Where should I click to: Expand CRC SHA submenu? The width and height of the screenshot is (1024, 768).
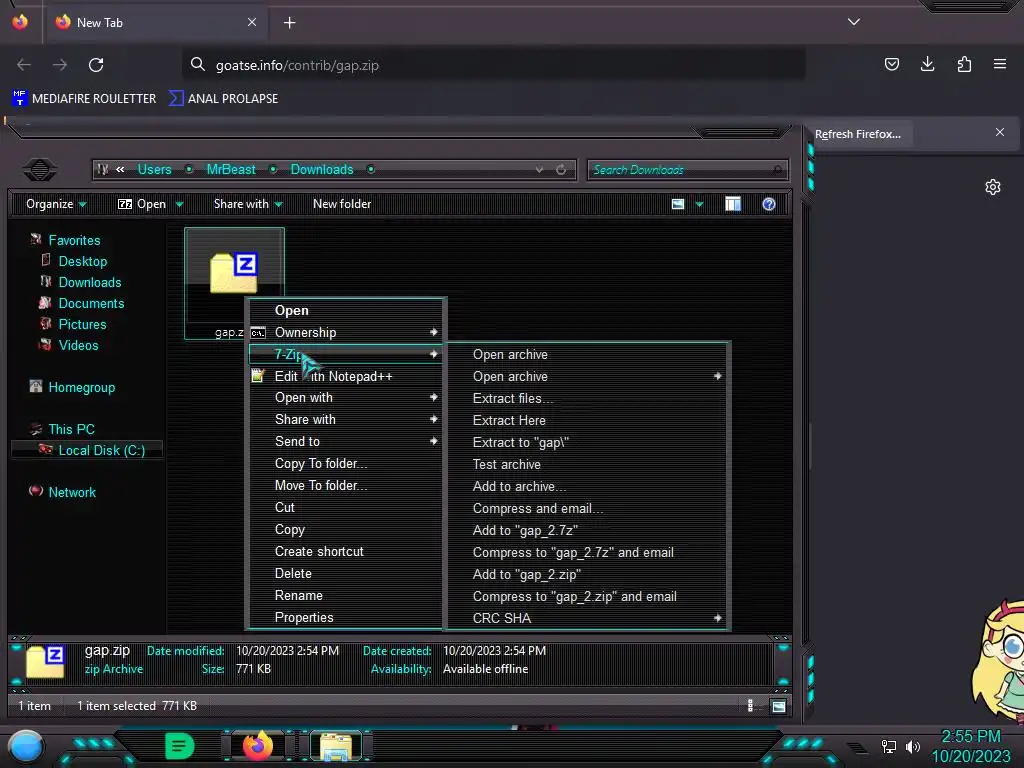(588, 618)
